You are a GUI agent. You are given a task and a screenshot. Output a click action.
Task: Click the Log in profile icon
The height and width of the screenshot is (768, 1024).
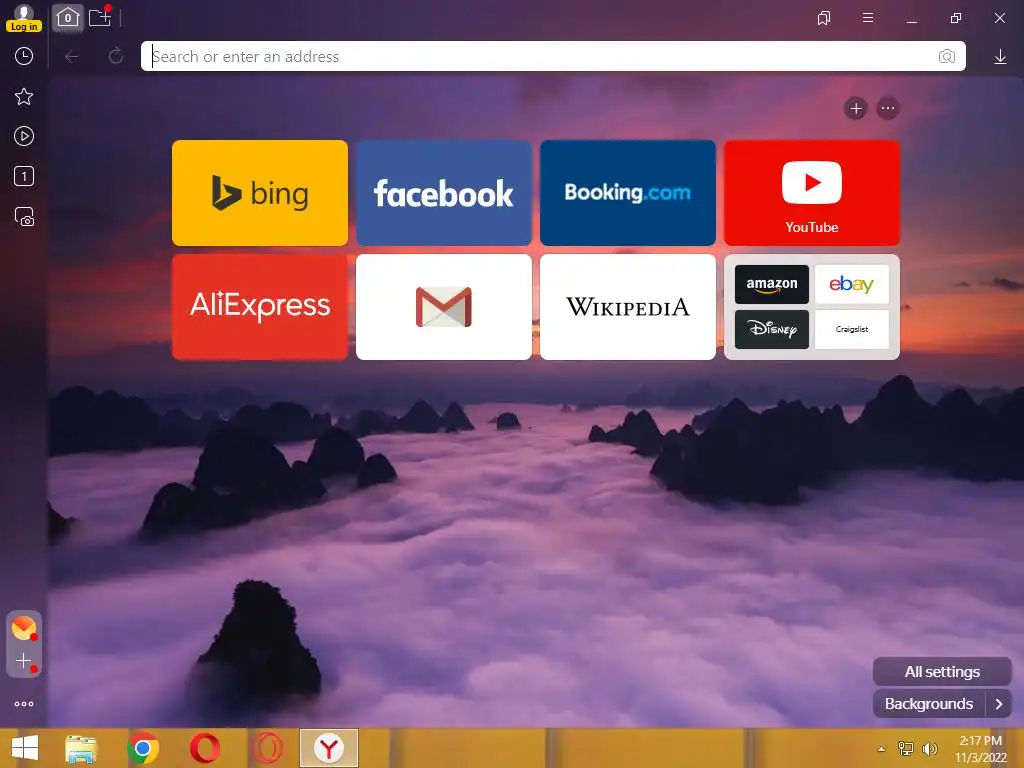(x=24, y=18)
